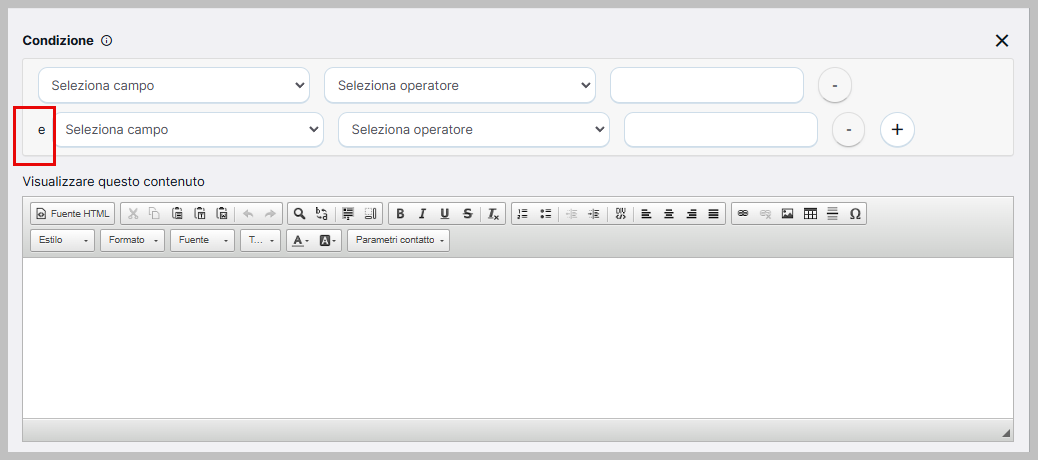Center-align the text
1038x460 pixels.
668,214
